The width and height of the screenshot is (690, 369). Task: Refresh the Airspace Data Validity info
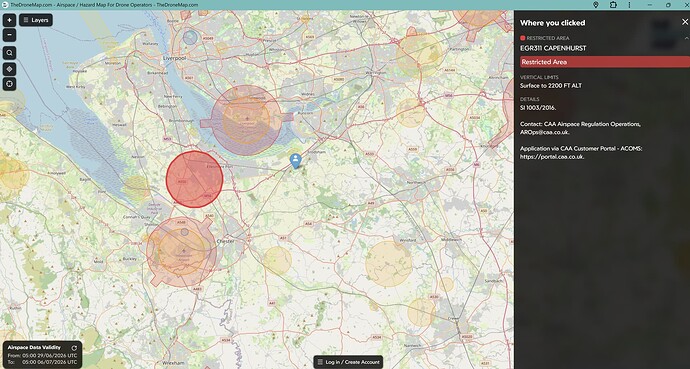coord(74,348)
